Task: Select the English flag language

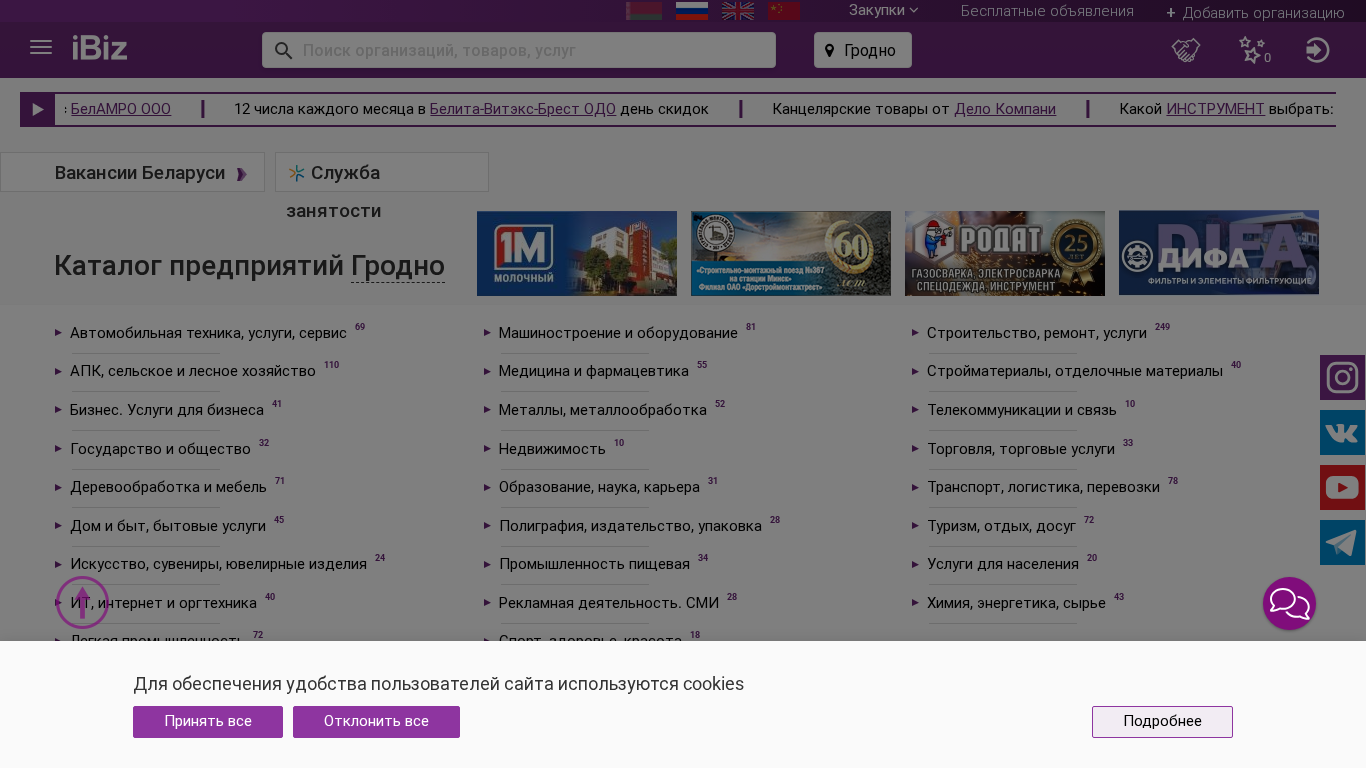Action: 738,10
